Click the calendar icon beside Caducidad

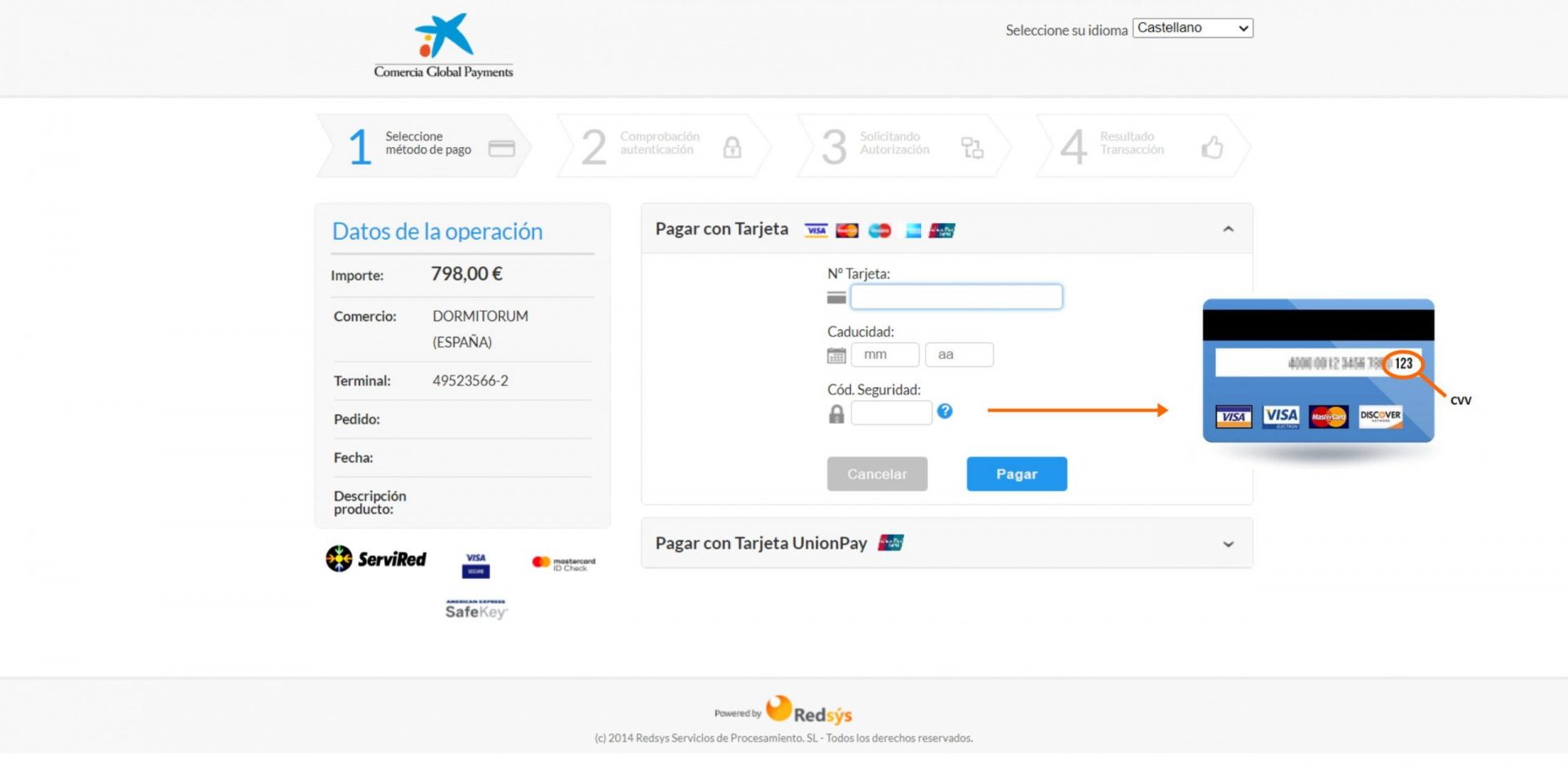coord(836,355)
